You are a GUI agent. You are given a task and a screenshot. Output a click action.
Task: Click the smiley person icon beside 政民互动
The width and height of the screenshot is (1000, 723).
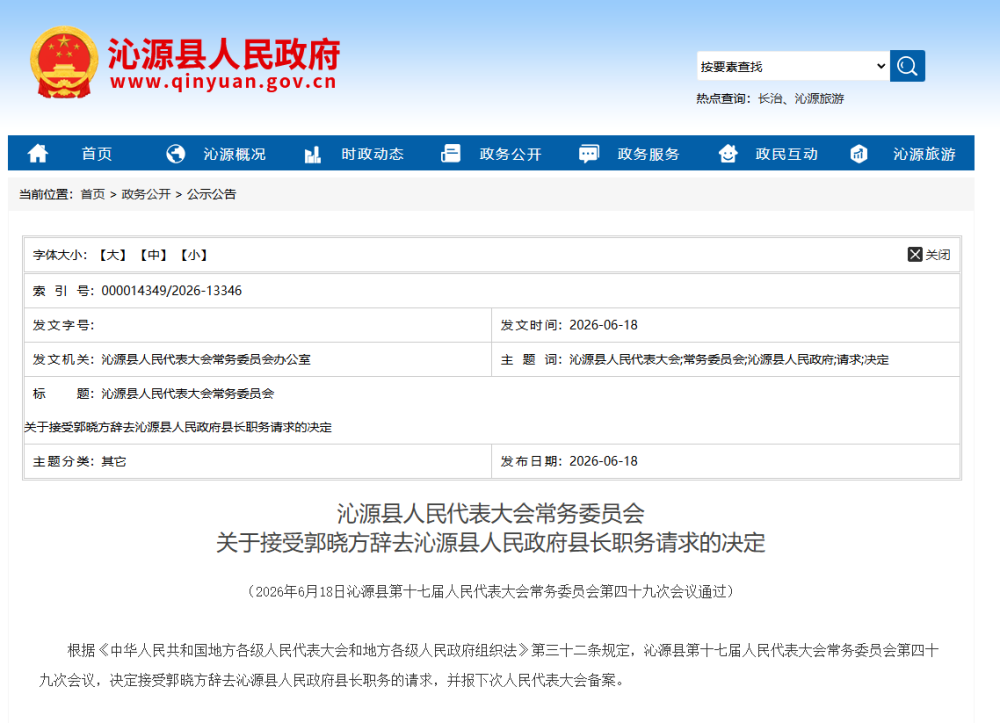coord(728,154)
